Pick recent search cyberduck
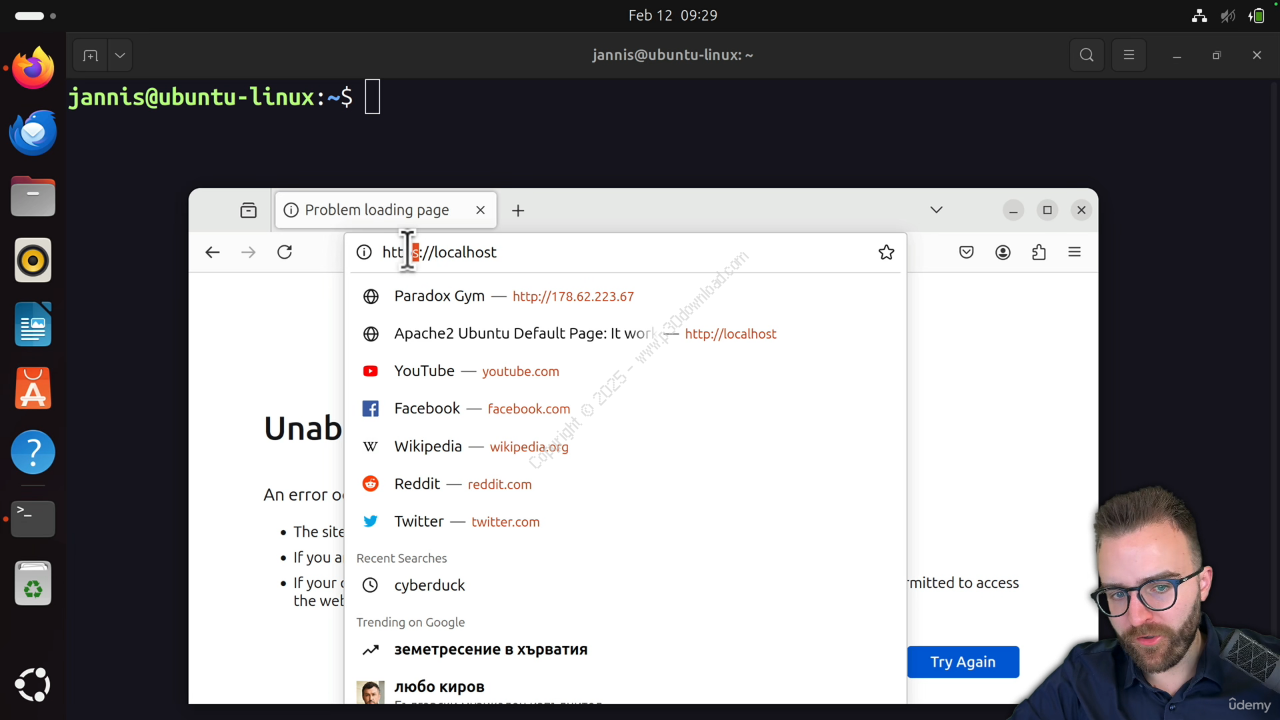Screen dimensions: 1280x720 coord(625,585)
